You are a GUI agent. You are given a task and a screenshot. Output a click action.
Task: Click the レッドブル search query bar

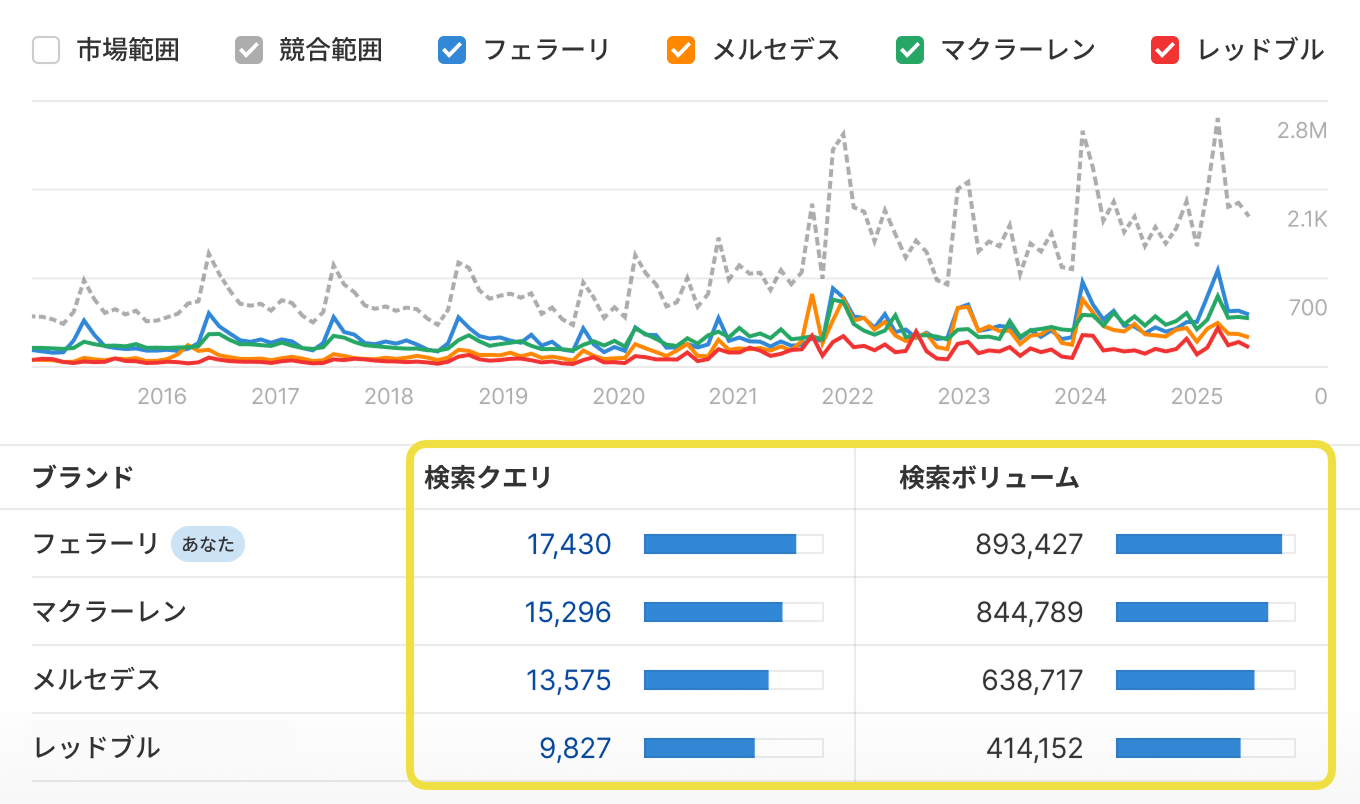732,748
